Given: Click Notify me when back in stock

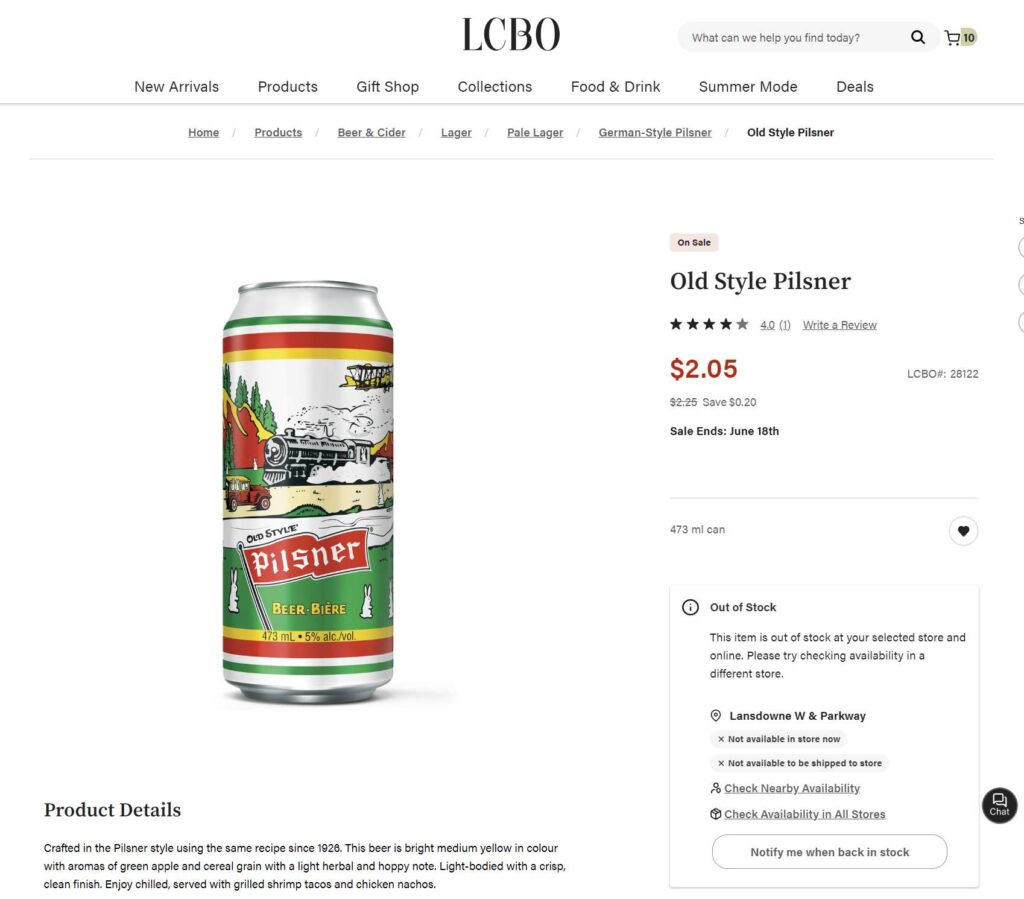Looking at the screenshot, I should click(x=829, y=852).
